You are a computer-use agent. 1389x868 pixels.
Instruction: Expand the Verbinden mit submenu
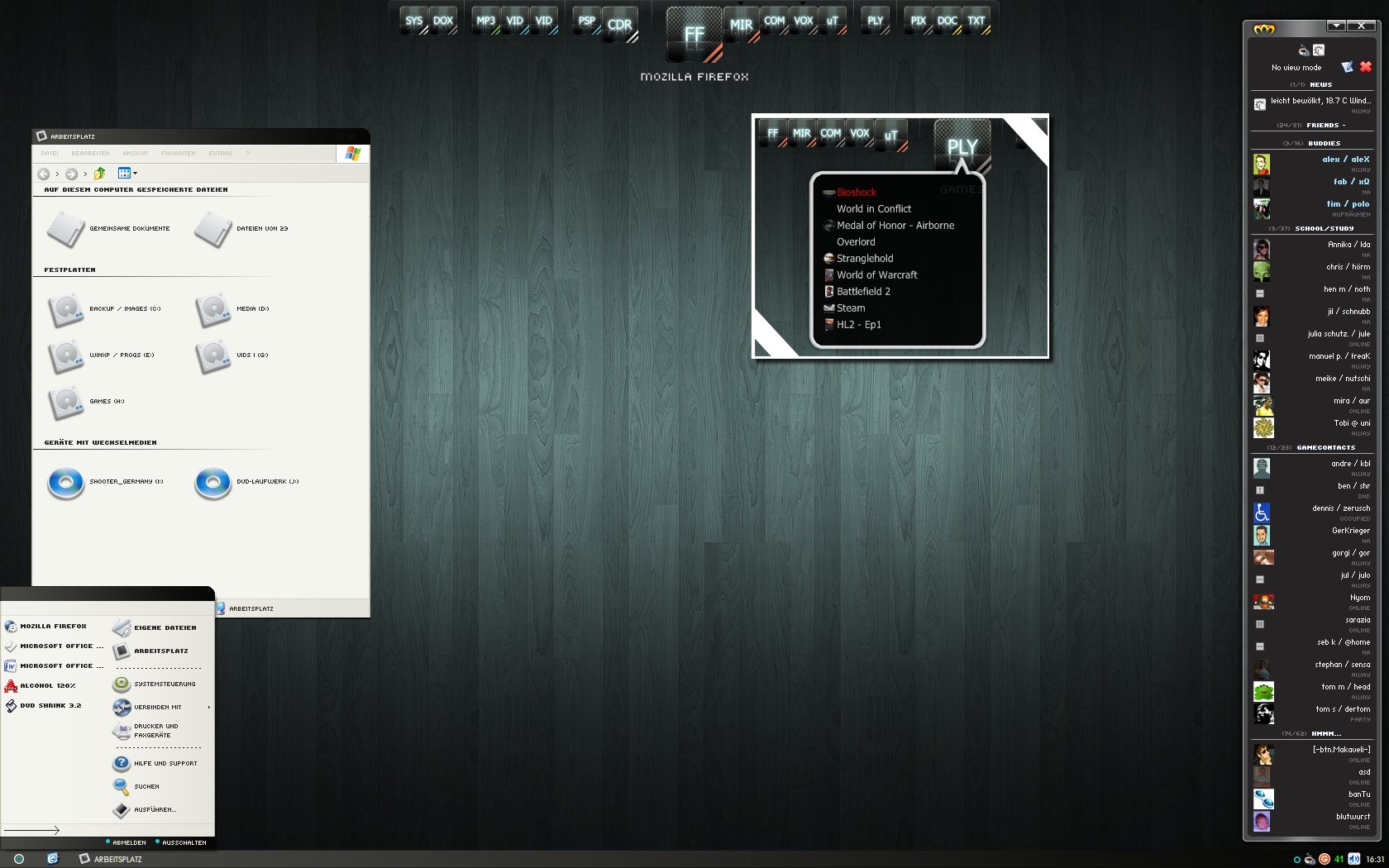tap(163, 708)
